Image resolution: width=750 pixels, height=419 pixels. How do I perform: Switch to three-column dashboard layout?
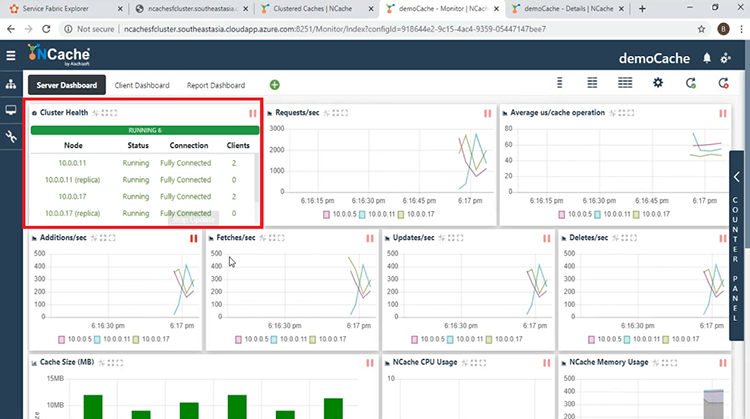pos(625,83)
